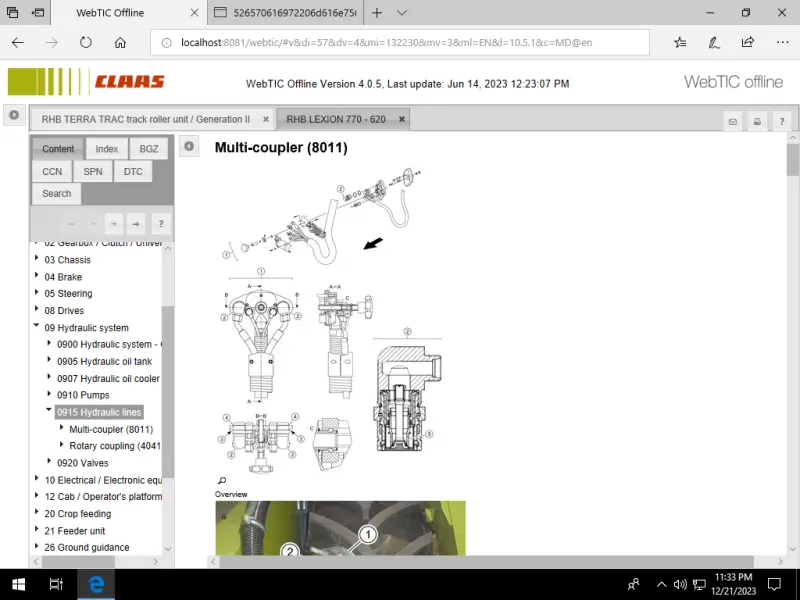Click the question mark in navigation toolbar

160,224
